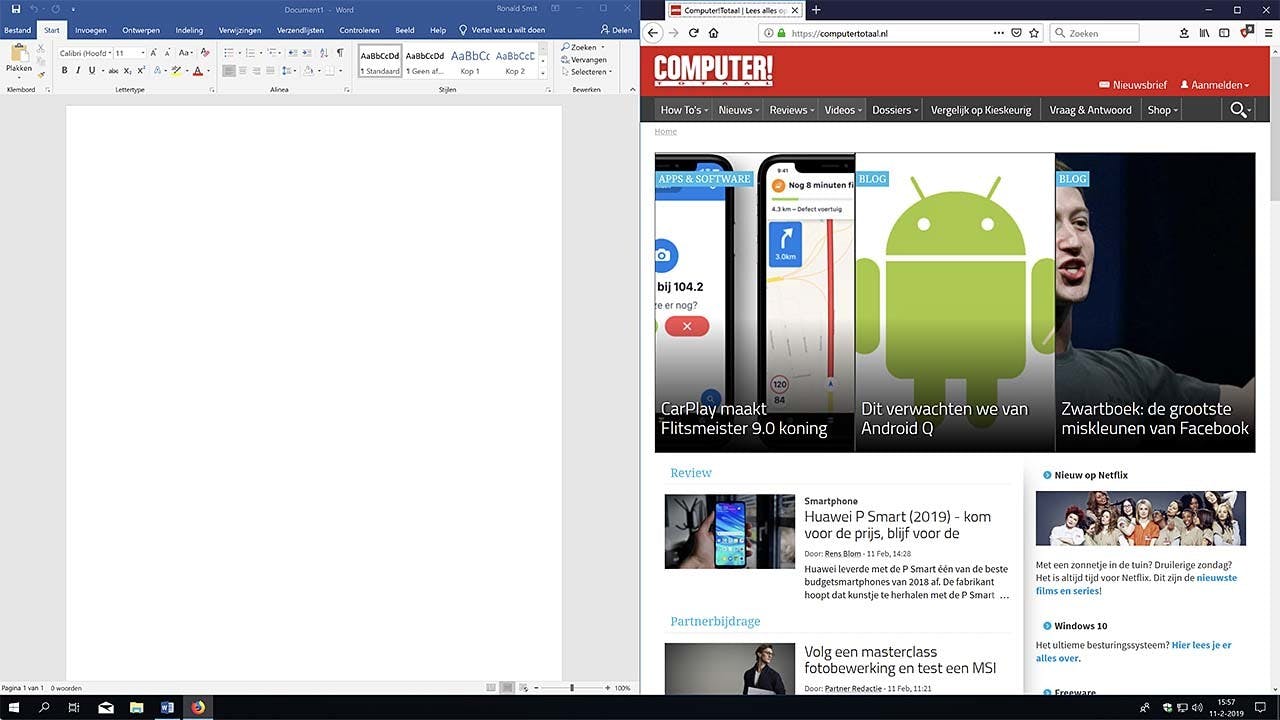Open the Firefox hamburger menu
1280x720 pixels.
[x=1268, y=33]
